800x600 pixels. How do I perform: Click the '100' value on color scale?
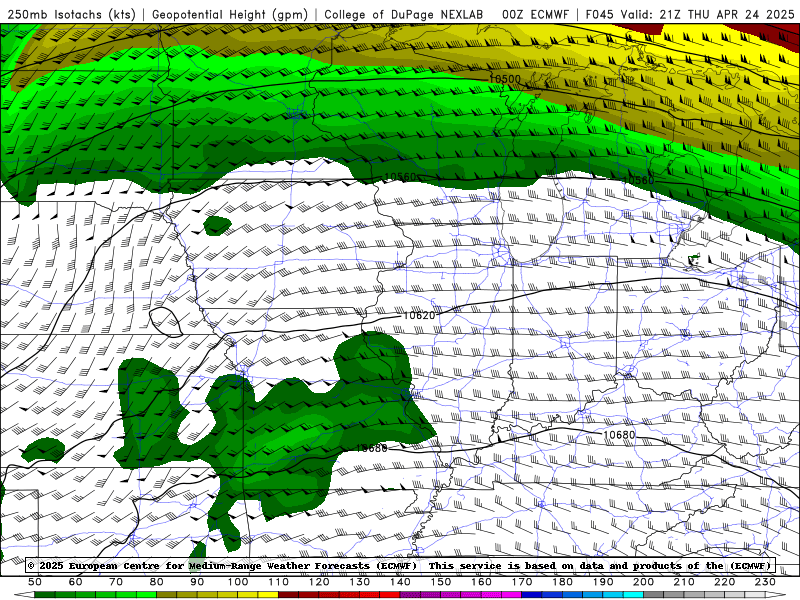pyautogui.click(x=238, y=582)
